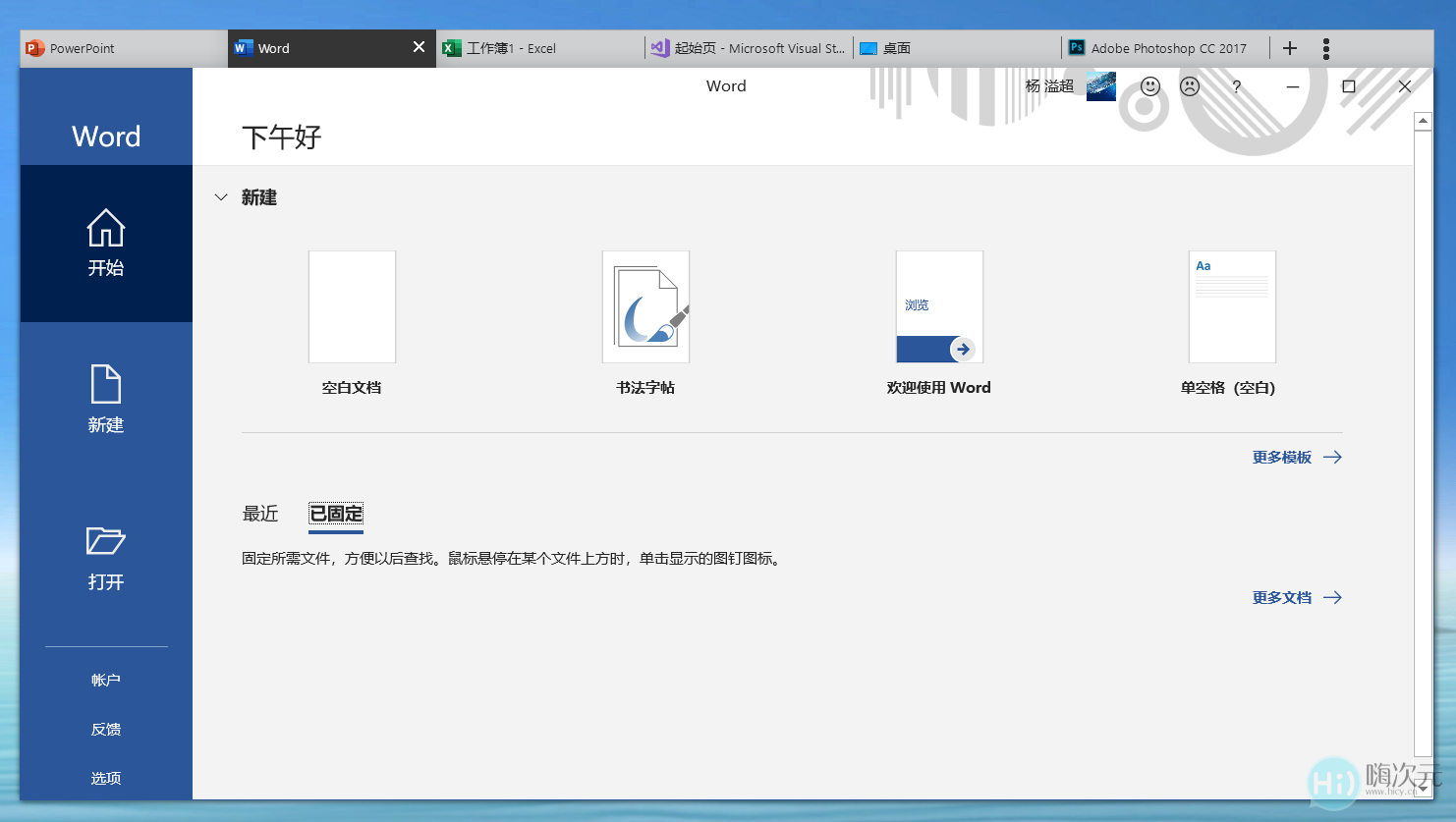
Task: Send a smile with the smiley feedback icon
Action: tap(1149, 86)
